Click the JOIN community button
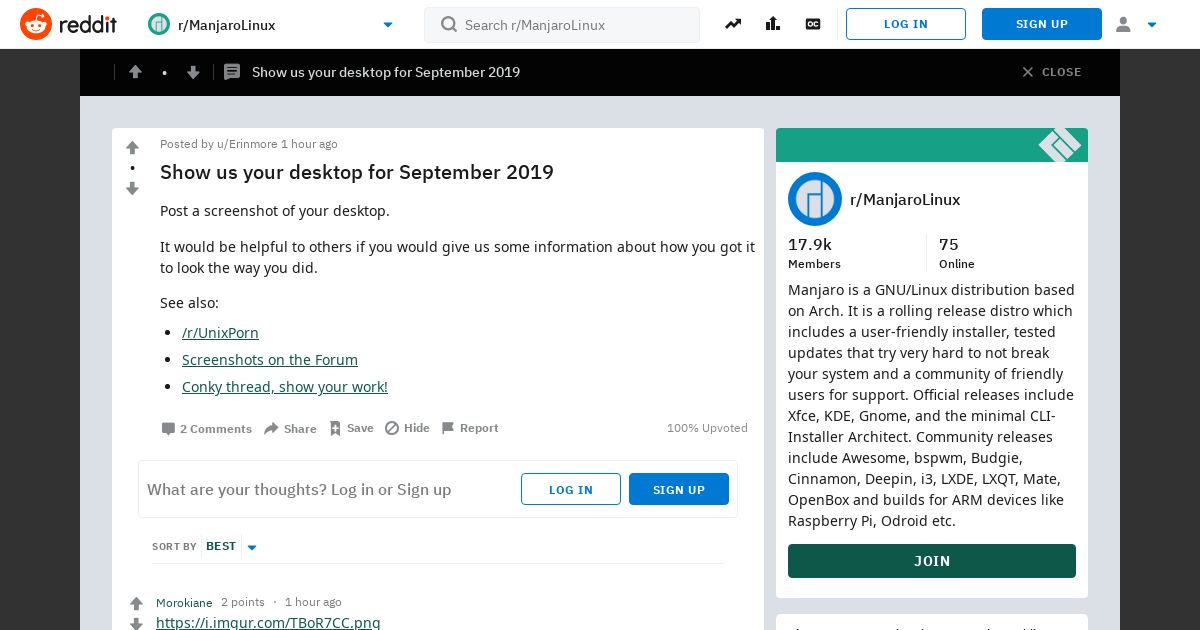This screenshot has width=1200, height=630. click(x=932, y=561)
